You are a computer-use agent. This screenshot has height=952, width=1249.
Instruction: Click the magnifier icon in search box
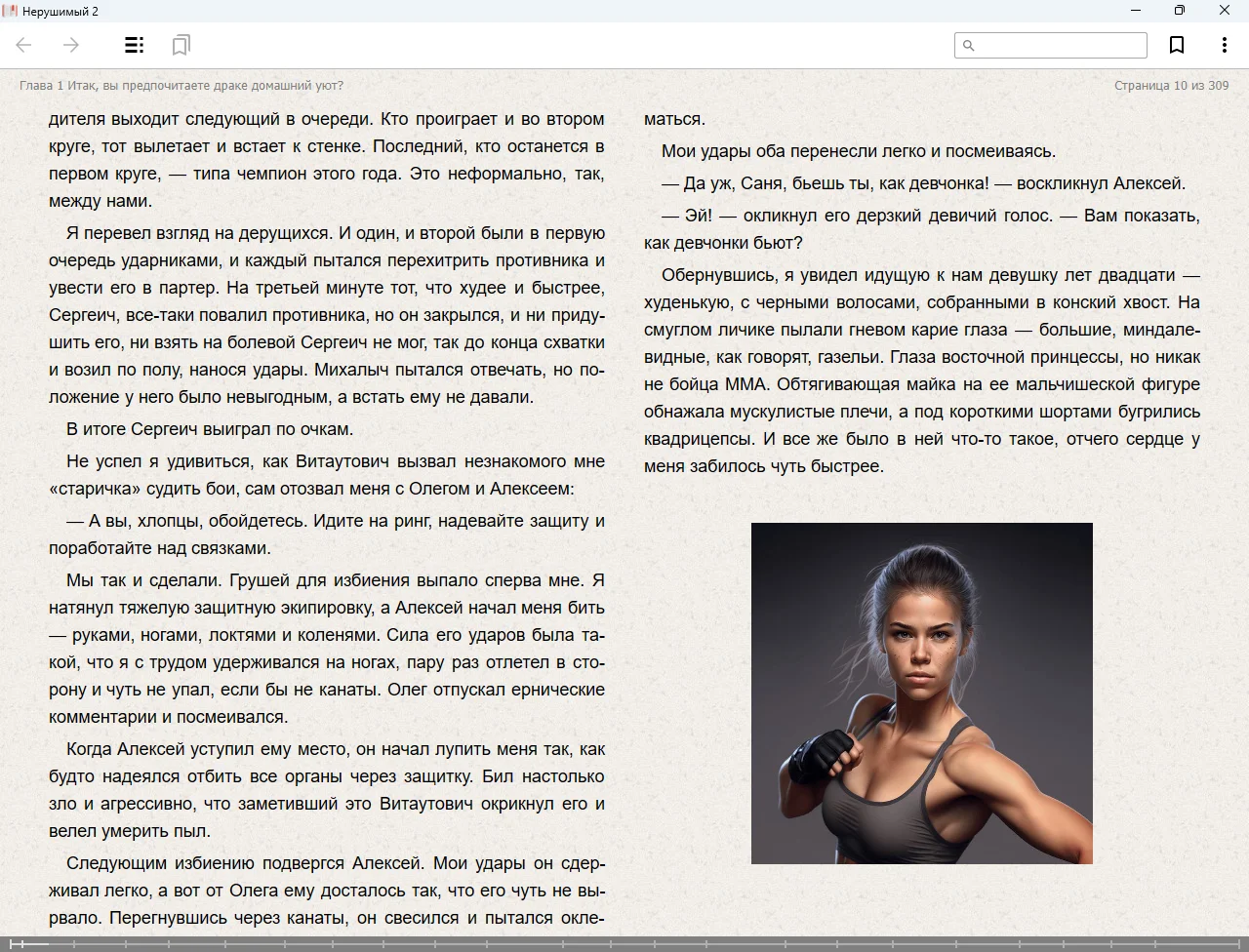[968, 46]
